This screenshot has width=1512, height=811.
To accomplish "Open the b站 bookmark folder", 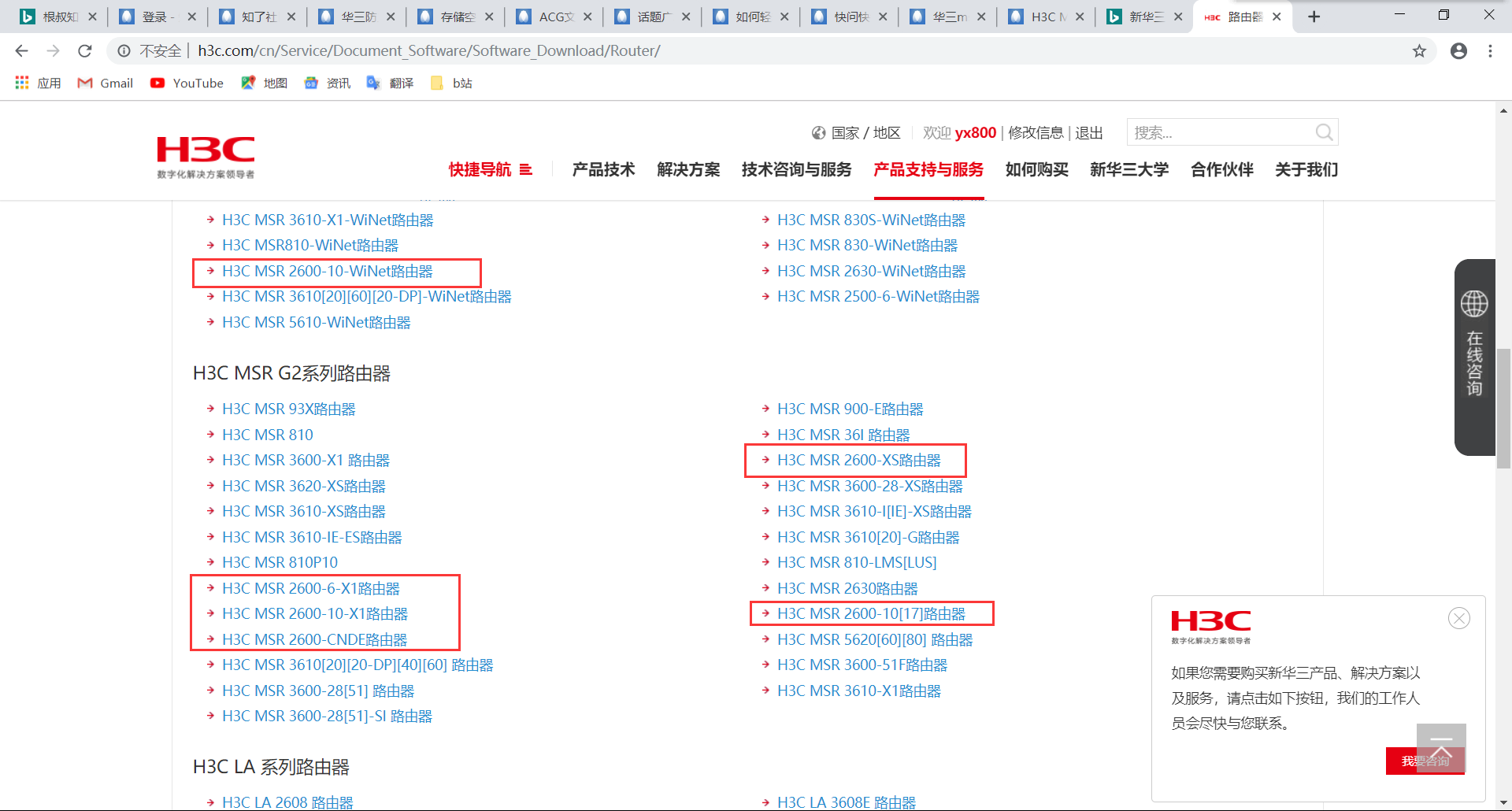I will [x=452, y=83].
